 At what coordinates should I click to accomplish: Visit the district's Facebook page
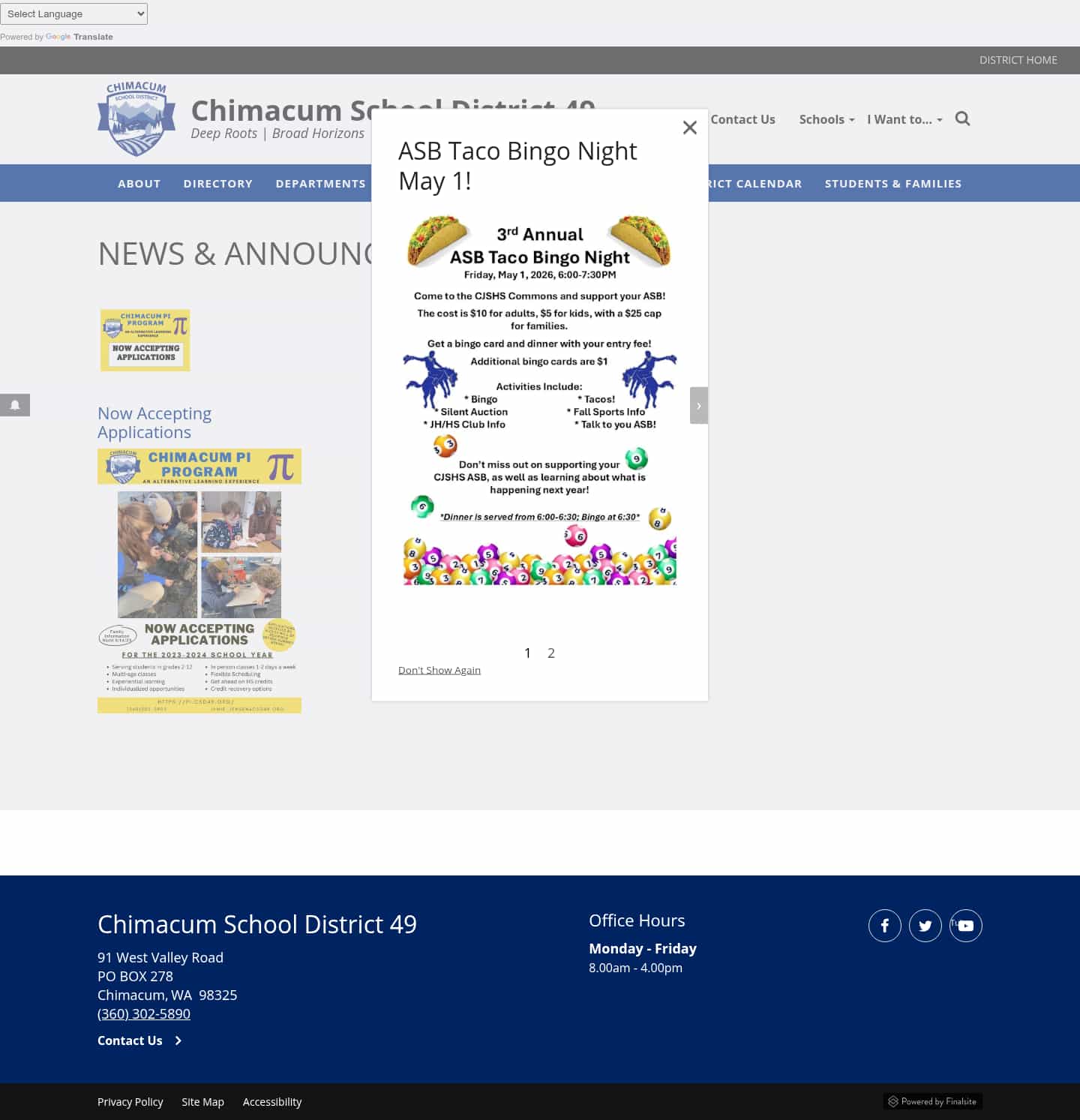click(x=884, y=925)
